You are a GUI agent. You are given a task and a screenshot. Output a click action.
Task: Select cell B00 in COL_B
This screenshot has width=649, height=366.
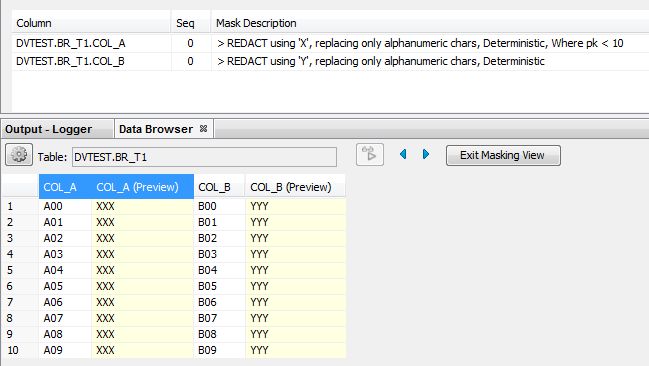219,206
